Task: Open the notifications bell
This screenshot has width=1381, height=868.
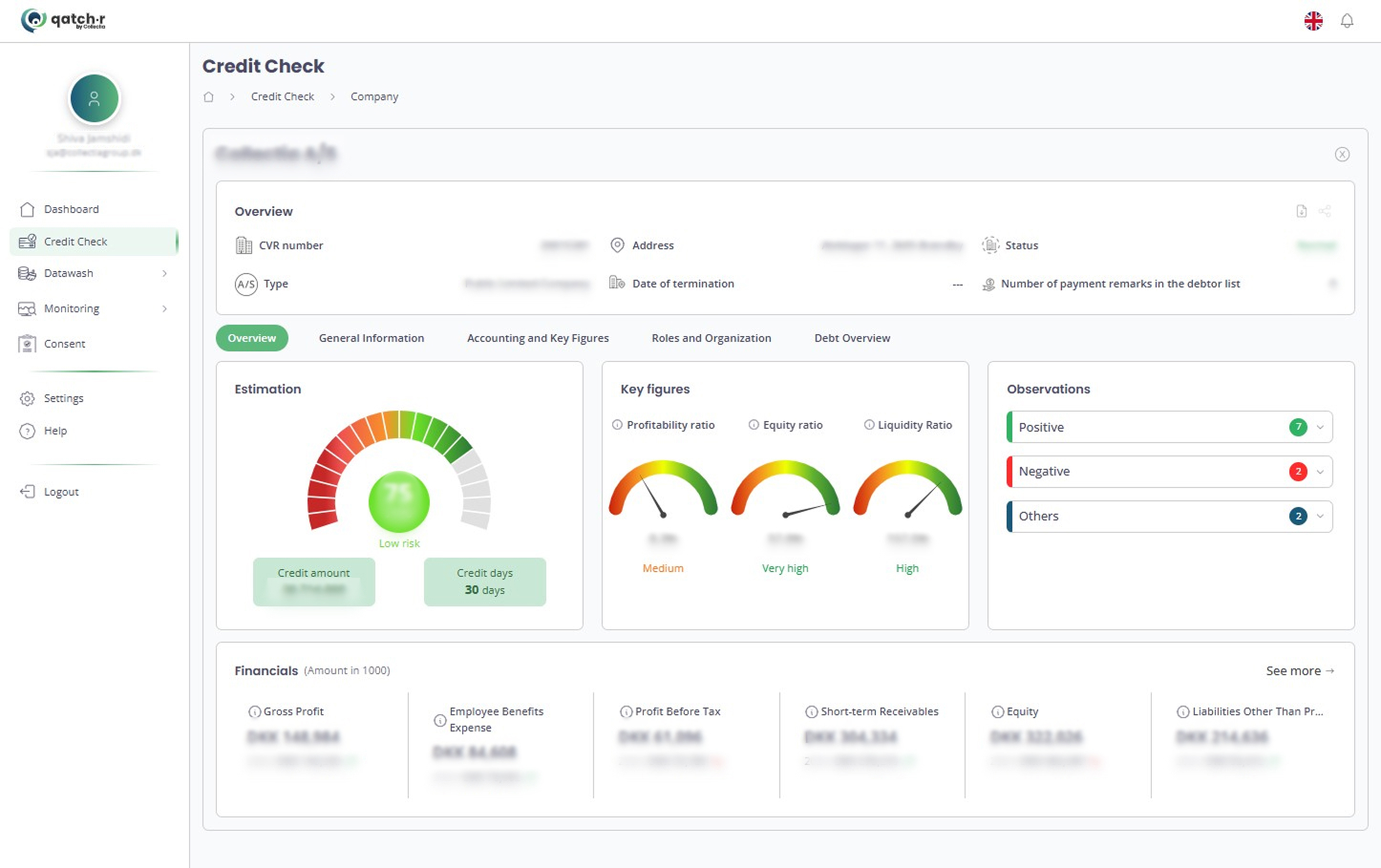Action: [x=1347, y=21]
